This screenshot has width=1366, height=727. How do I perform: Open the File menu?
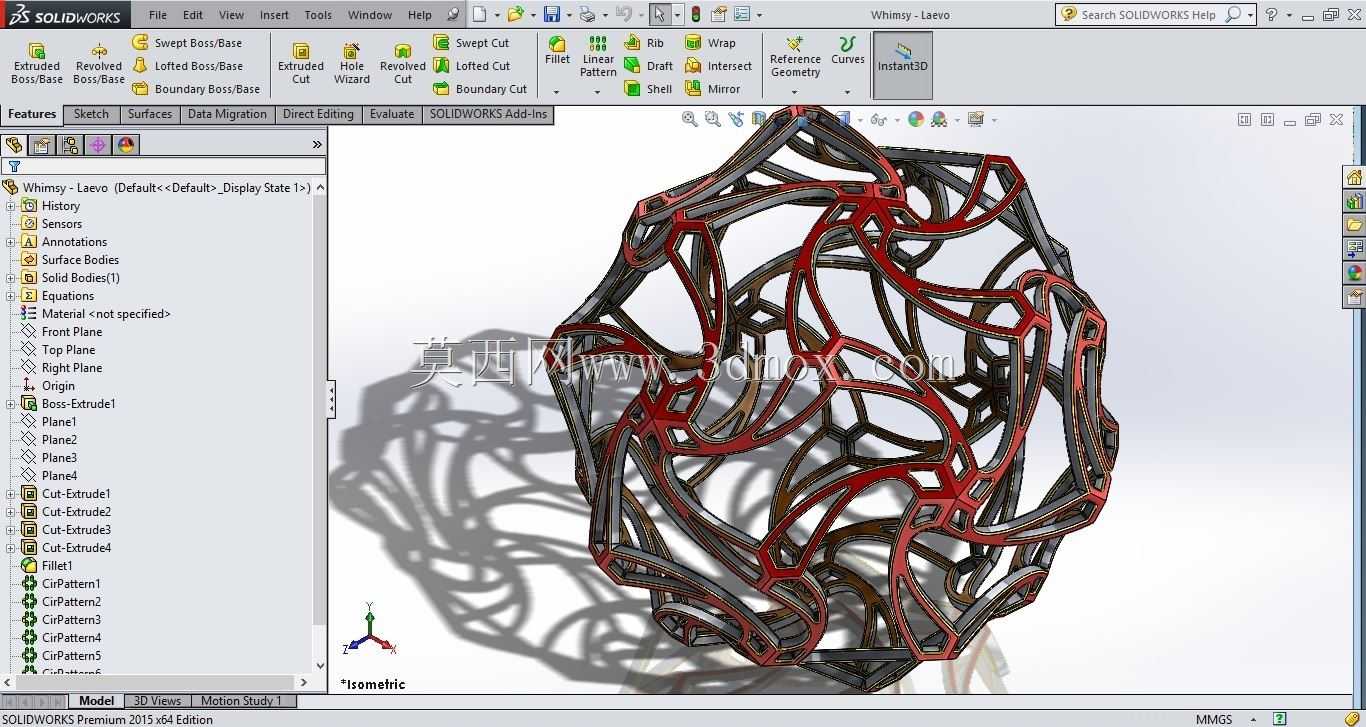tap(158, 15)
